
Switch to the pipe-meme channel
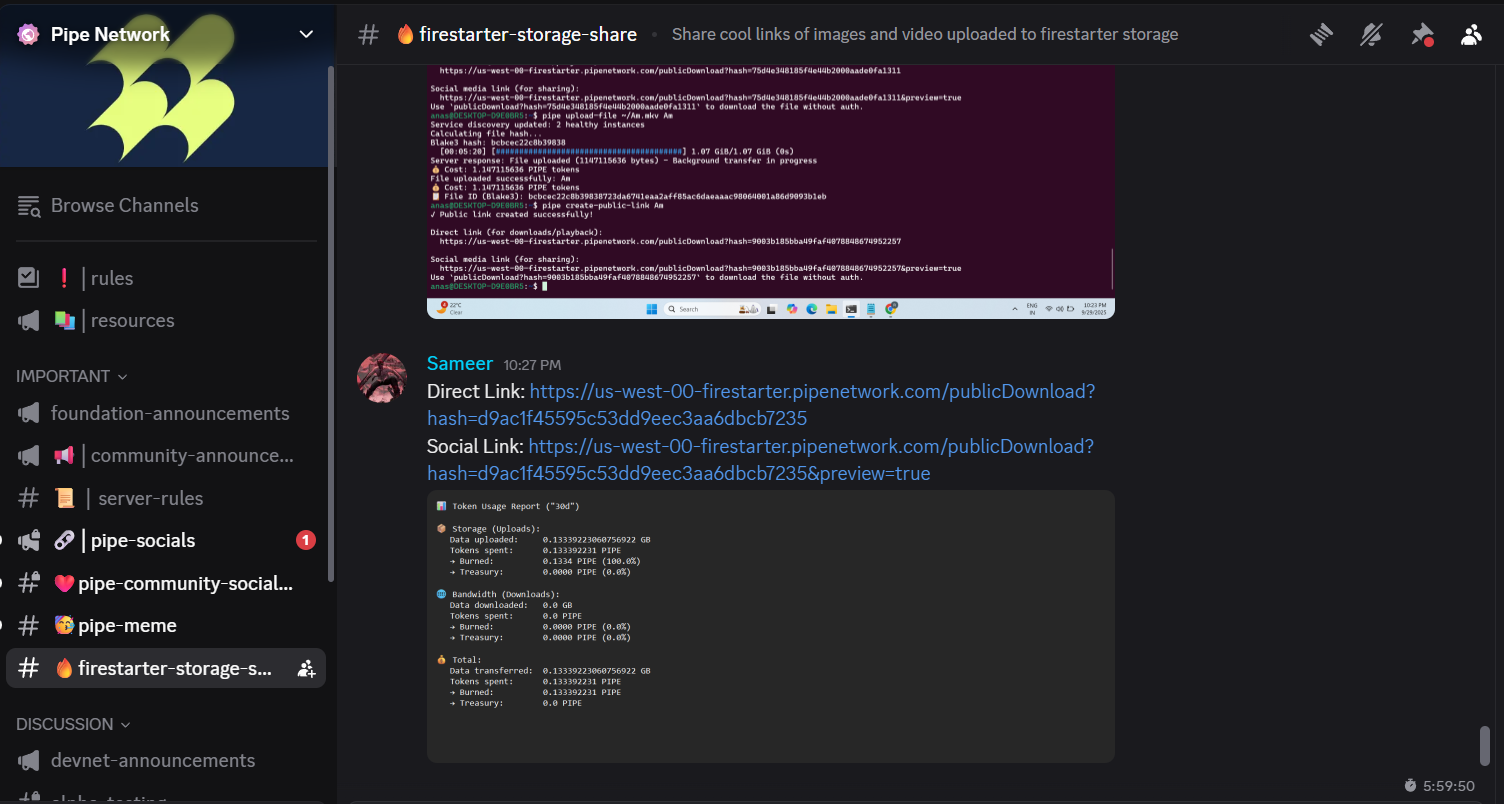coord(127,626)
